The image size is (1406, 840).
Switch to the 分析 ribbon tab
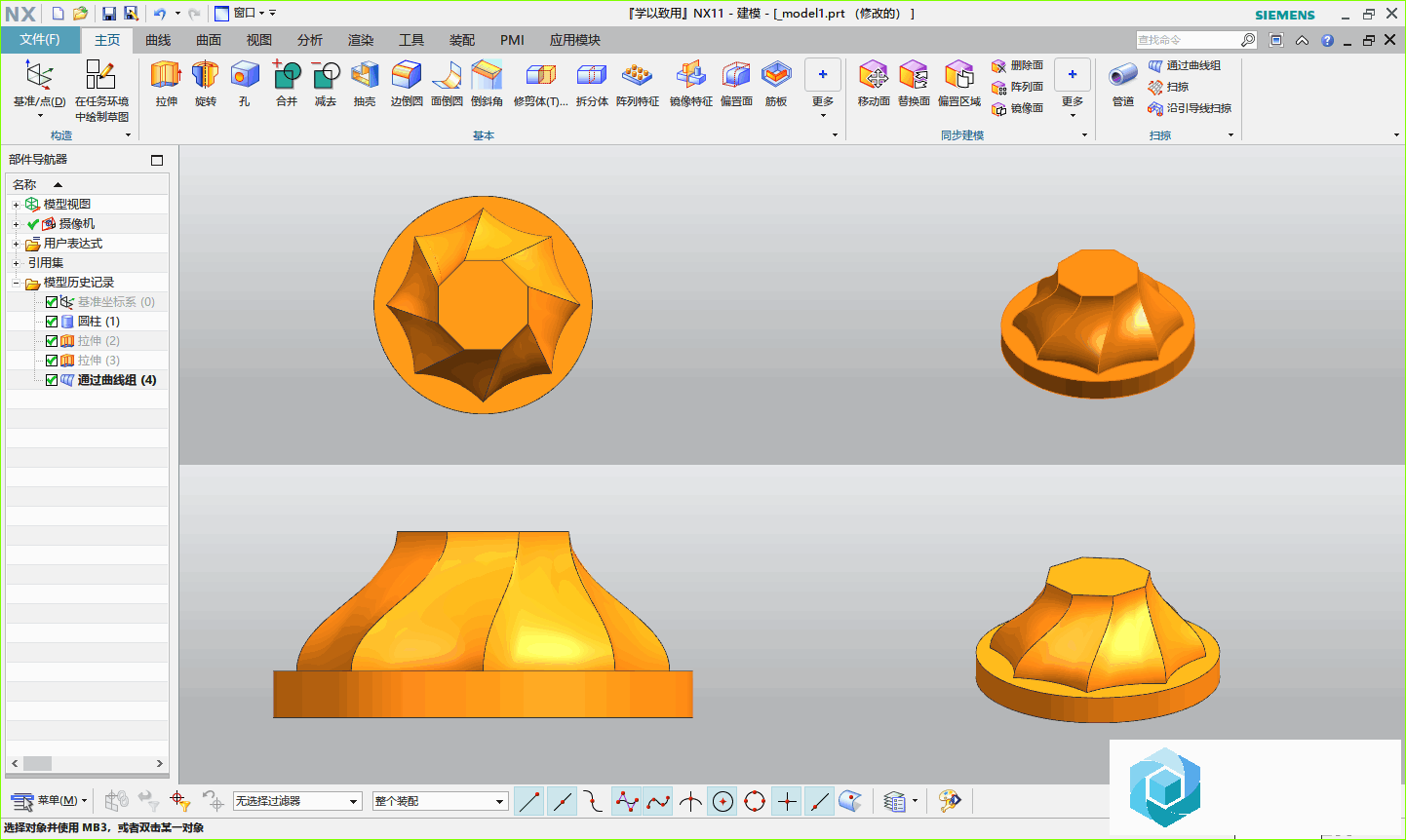click(310, 40)
